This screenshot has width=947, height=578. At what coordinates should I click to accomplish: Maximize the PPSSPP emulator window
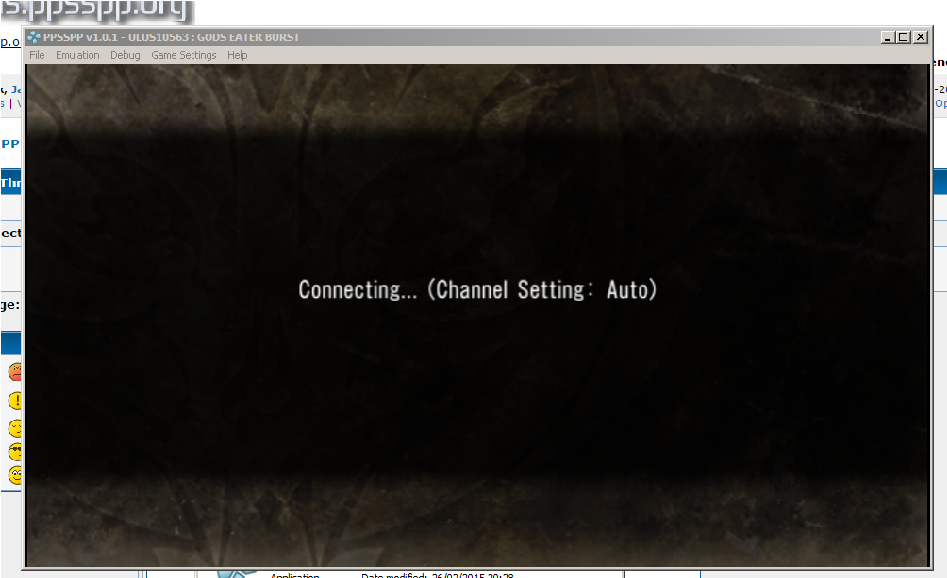[x=903, y=37]
